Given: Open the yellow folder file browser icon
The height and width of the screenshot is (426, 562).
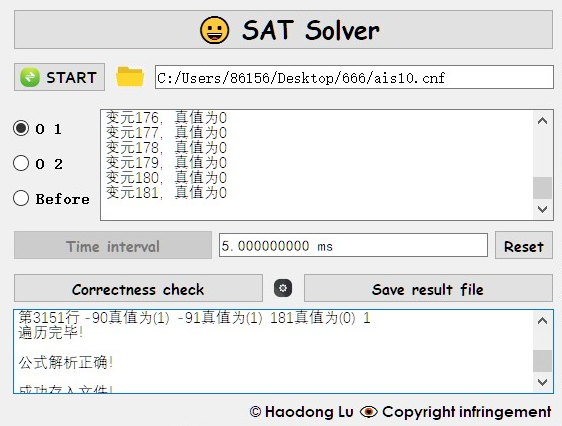Looking at the screenshot, I should 130,77.
